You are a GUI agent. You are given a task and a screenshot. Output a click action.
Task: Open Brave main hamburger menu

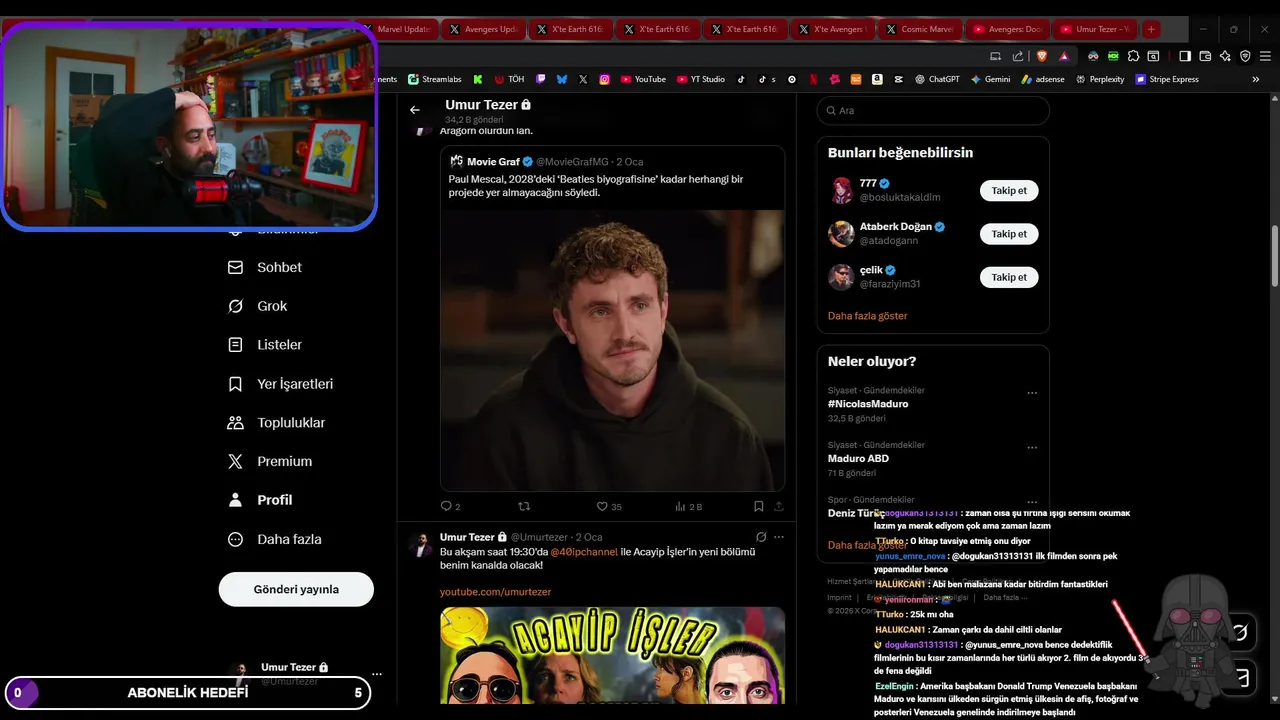[x=1265, y=56]
